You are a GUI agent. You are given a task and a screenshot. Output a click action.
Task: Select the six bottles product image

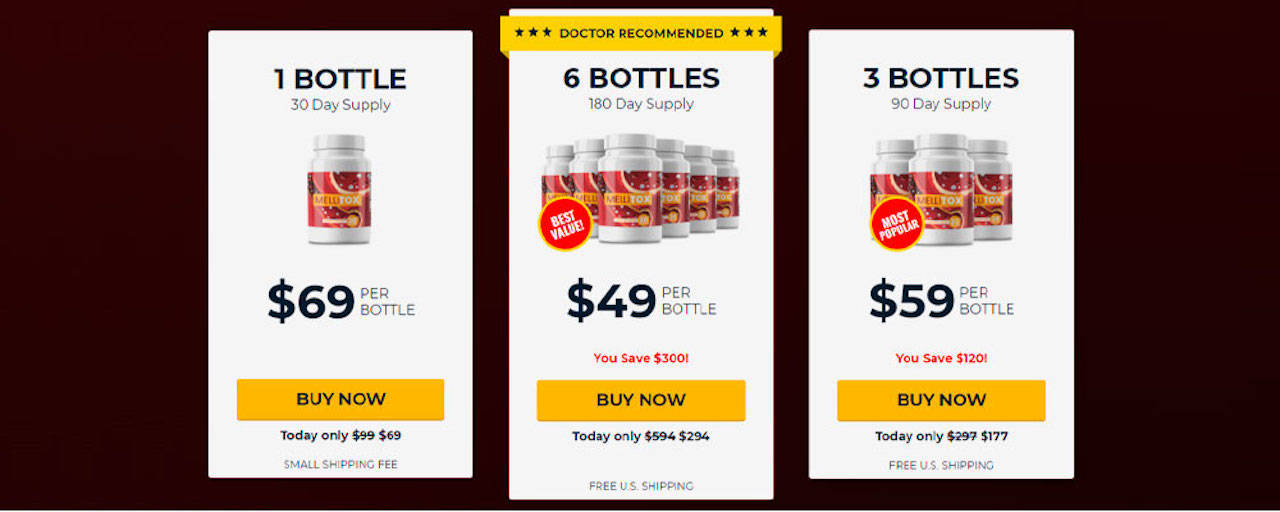click(641, 190)
